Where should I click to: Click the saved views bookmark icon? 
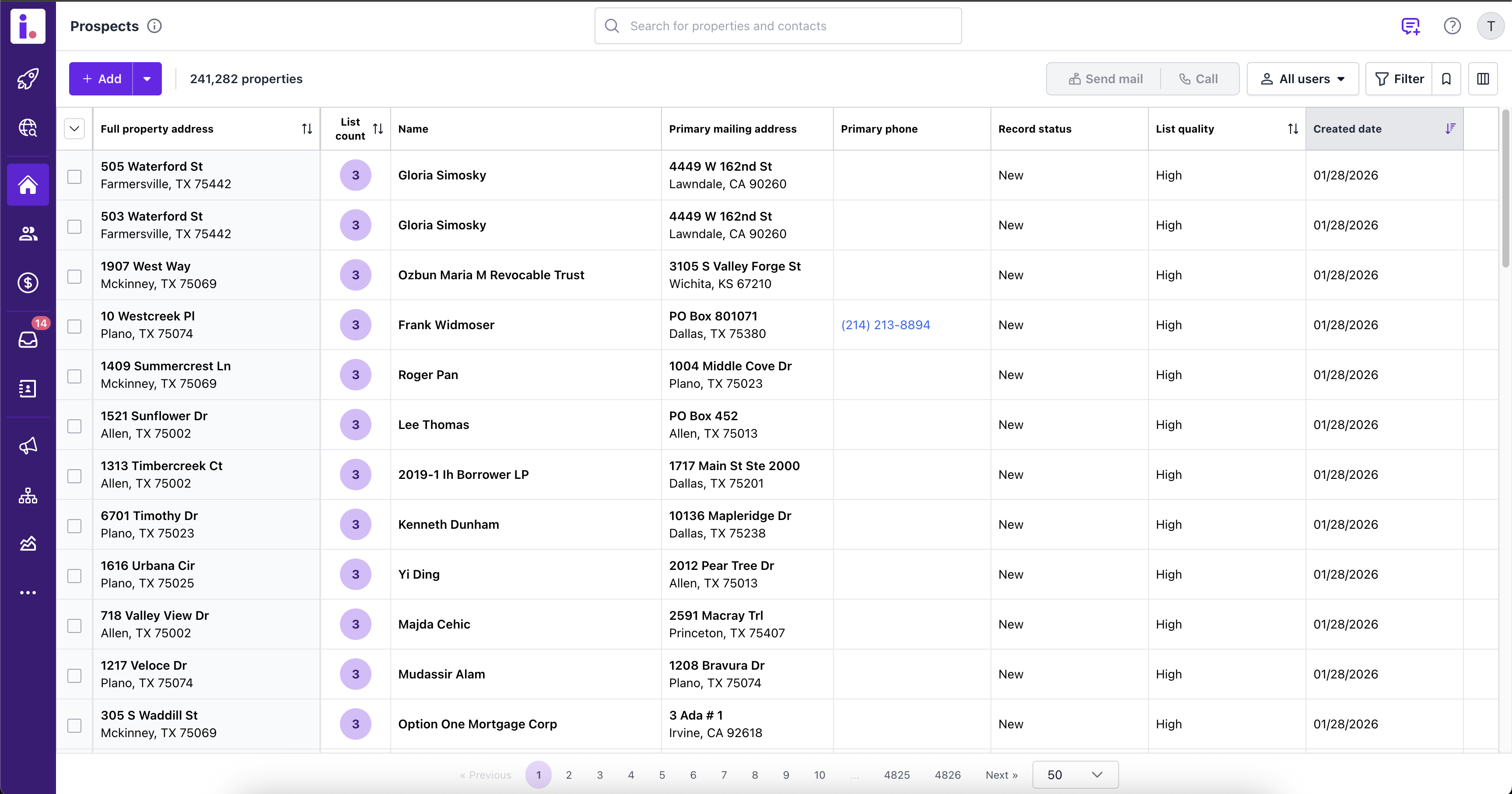pos(1446,79)
